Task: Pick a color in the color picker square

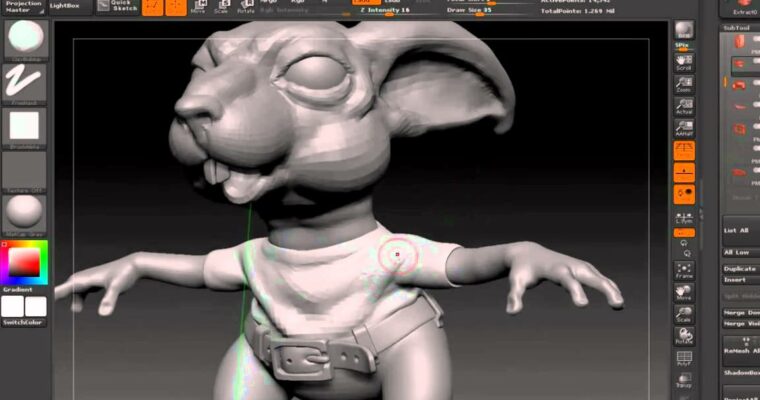Action: click(23, 262)
